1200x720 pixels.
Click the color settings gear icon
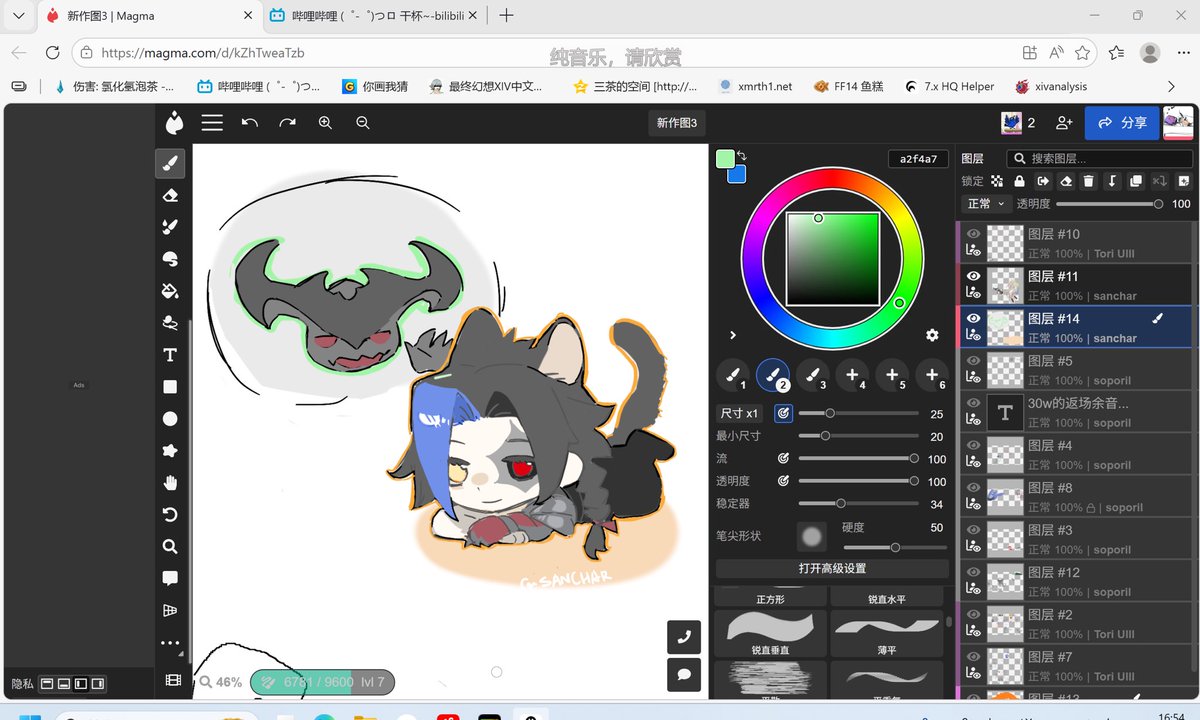(932, 335)
